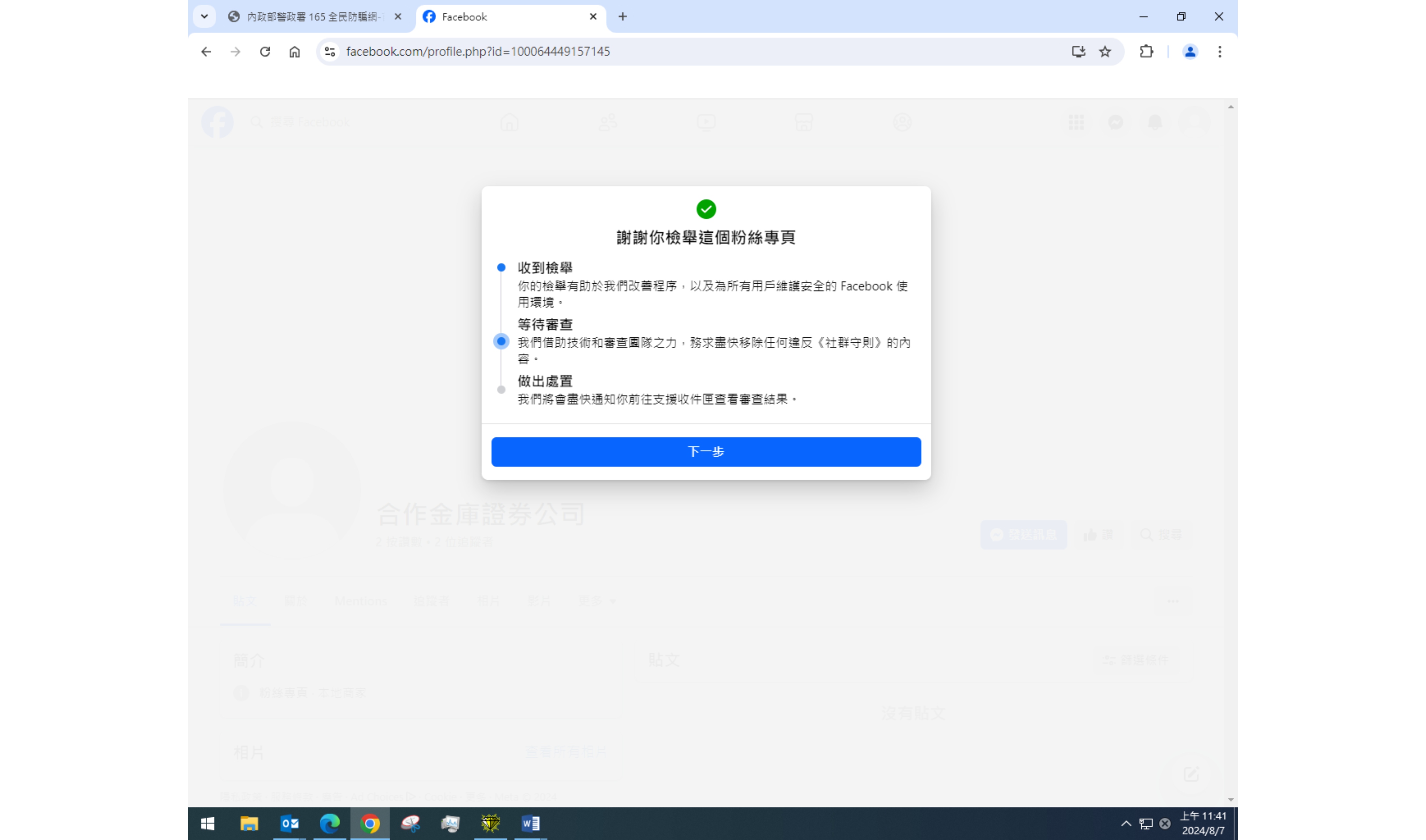Image resolution: width=1426 pixels, height=840 pixels.
Task: Open Chrome extensions puzzle icon
Action: 1146,52
